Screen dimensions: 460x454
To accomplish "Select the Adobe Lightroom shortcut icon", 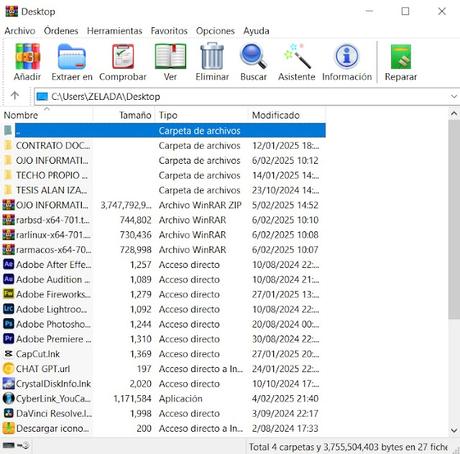I will tap(8, 309).
